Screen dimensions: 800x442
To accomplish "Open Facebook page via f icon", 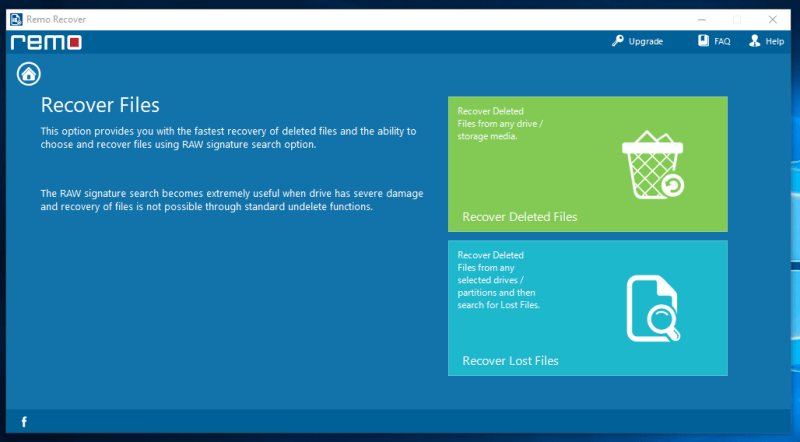I will tap(24, 422).
